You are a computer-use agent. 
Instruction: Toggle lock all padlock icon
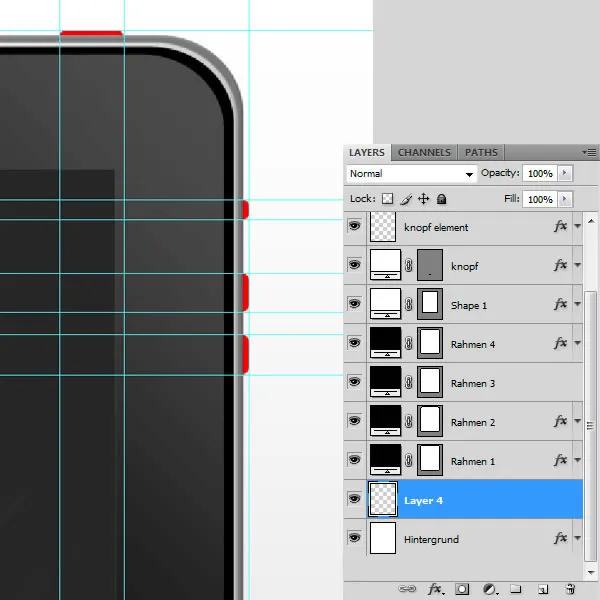coord(442,199)
